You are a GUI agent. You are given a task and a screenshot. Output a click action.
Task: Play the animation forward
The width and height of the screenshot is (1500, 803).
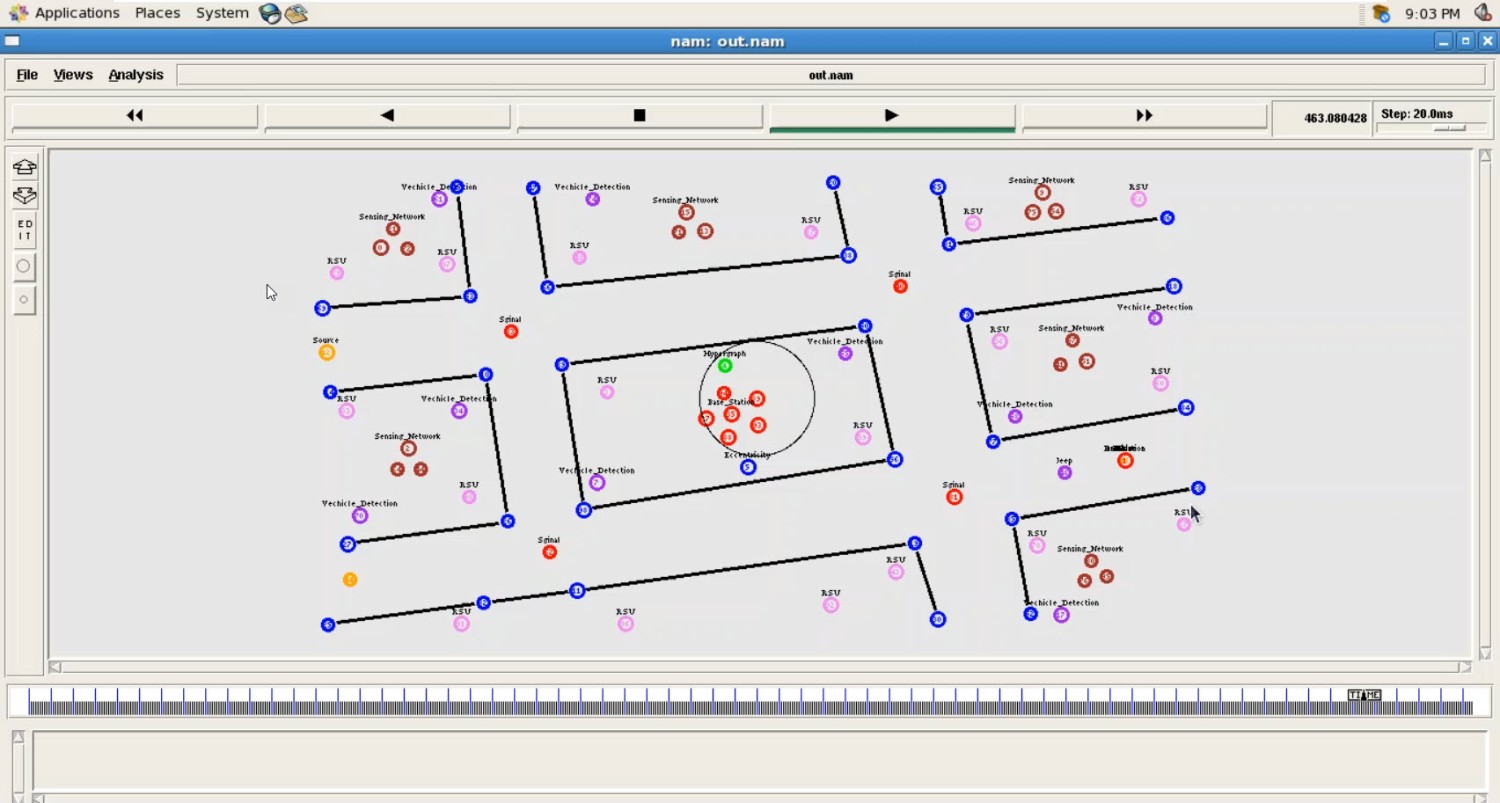(891, 116)
